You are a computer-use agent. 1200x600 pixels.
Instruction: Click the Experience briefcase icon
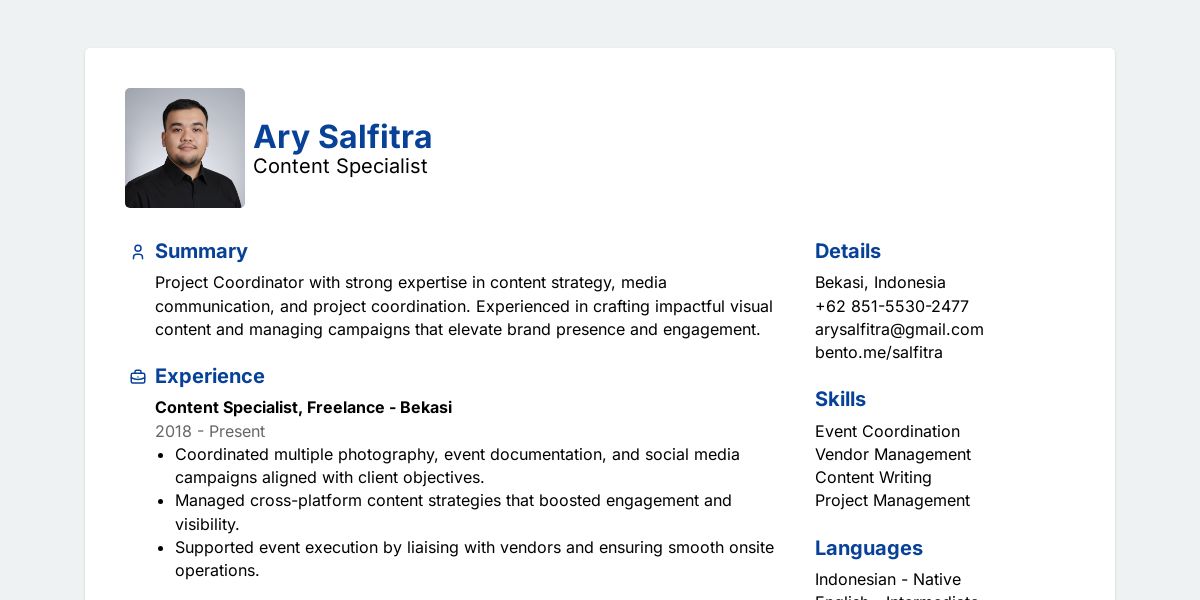coord(138,377)
